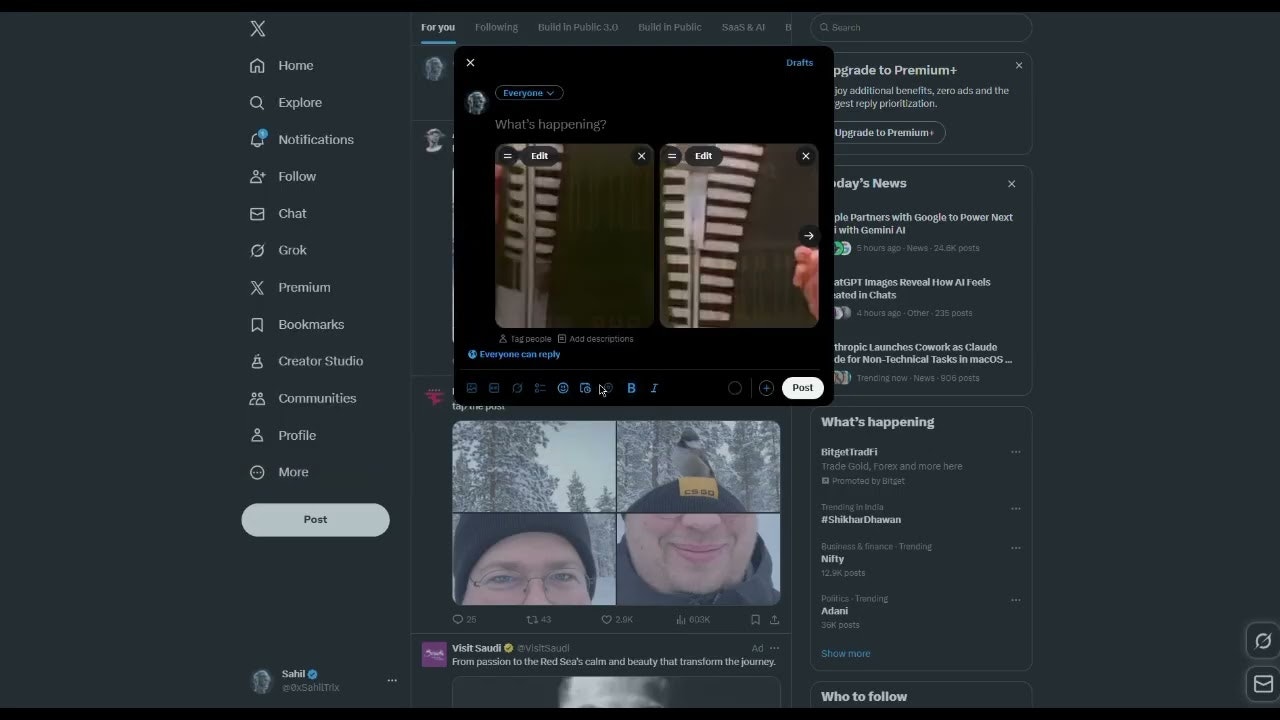1280x720 pixels.
Task: Switch to the Build in Public tab
Action: point(670,27)
